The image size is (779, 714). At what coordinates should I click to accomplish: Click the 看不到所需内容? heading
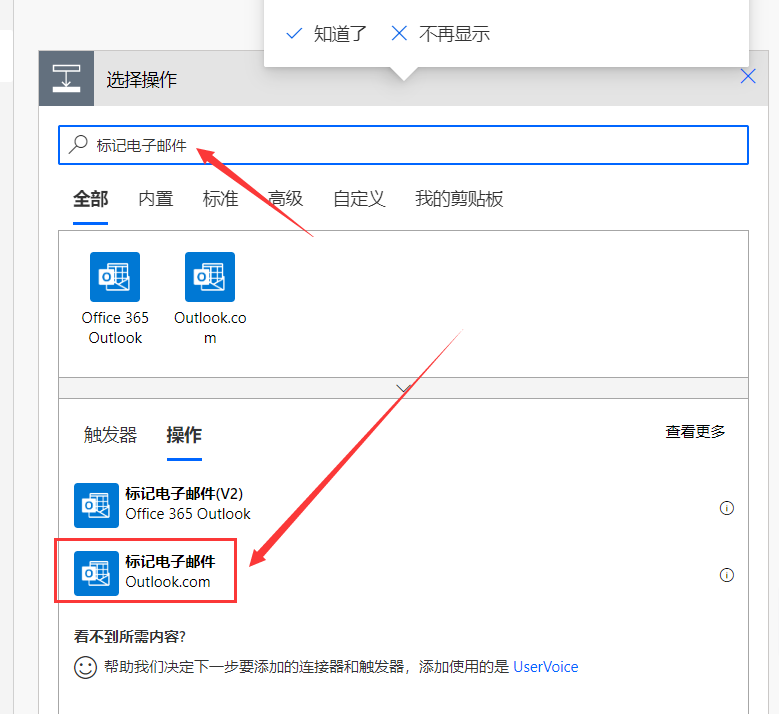pyautogui.click(x=130, y=636)
